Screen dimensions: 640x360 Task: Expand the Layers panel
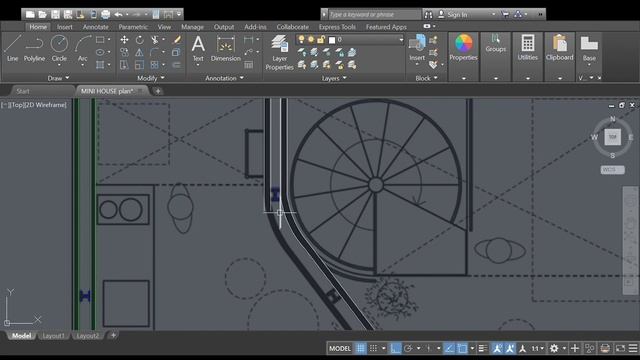point(334,78)
